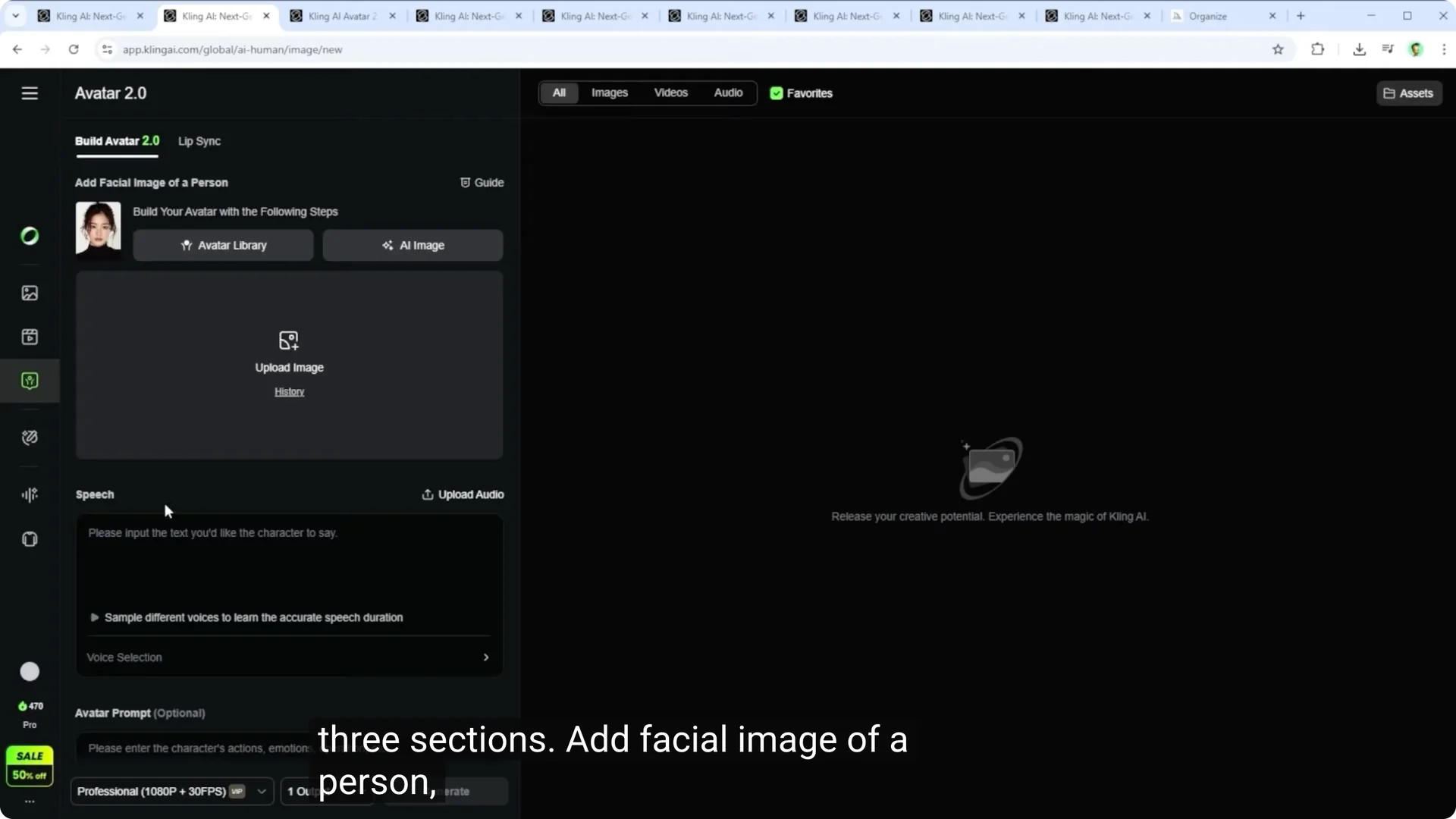View the 470 credits balance
This screenshot has width=1456, height=819.
30,706
